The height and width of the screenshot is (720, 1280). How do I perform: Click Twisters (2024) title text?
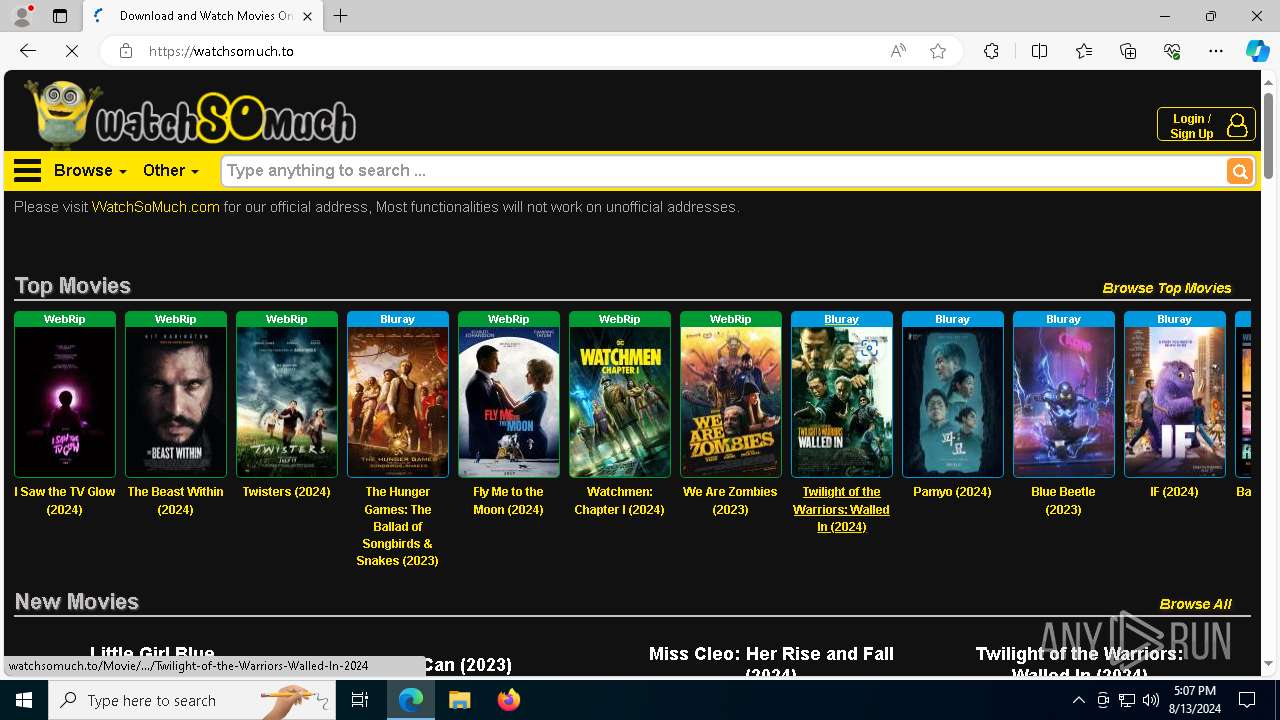286,492
